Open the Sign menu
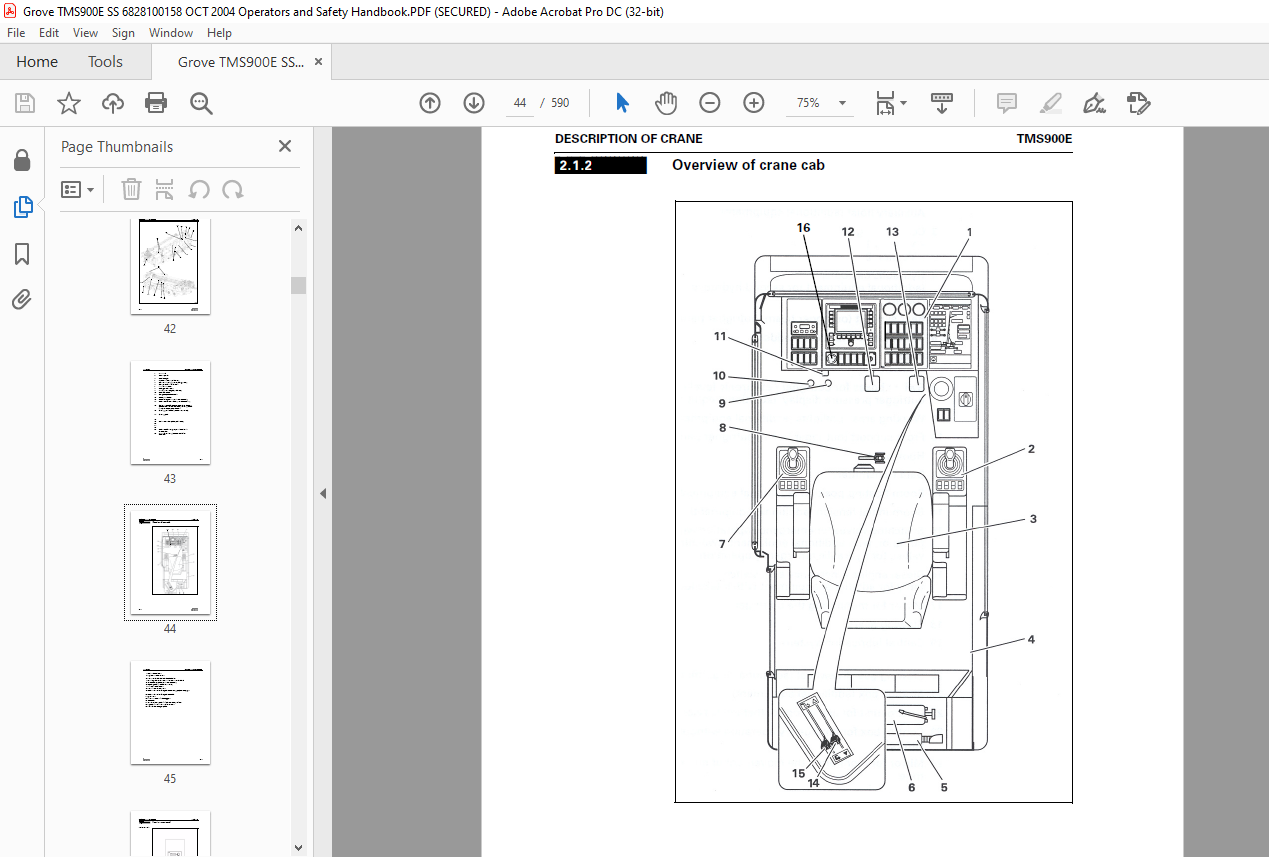The height and width of the screenshot is (857, 1269). click(123, 33)
